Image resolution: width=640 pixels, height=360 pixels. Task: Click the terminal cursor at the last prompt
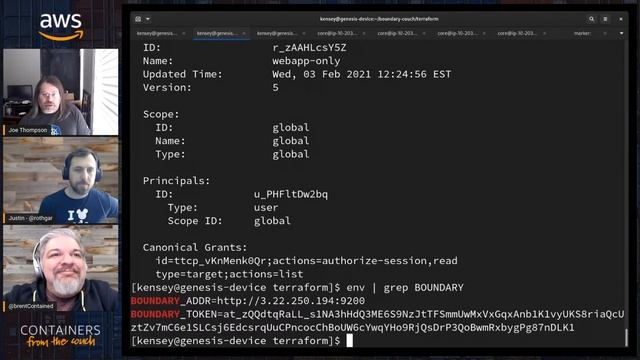click(x=349, y=340)
